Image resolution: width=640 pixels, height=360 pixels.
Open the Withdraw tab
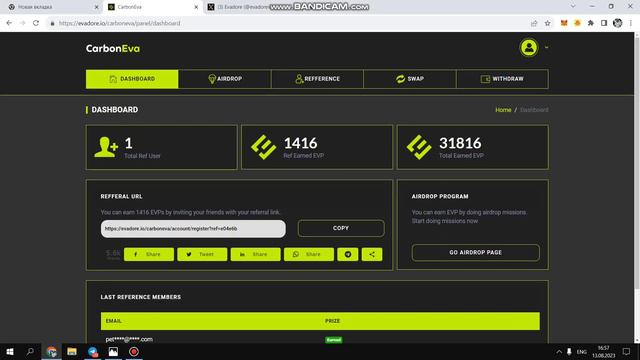point(502,79)
